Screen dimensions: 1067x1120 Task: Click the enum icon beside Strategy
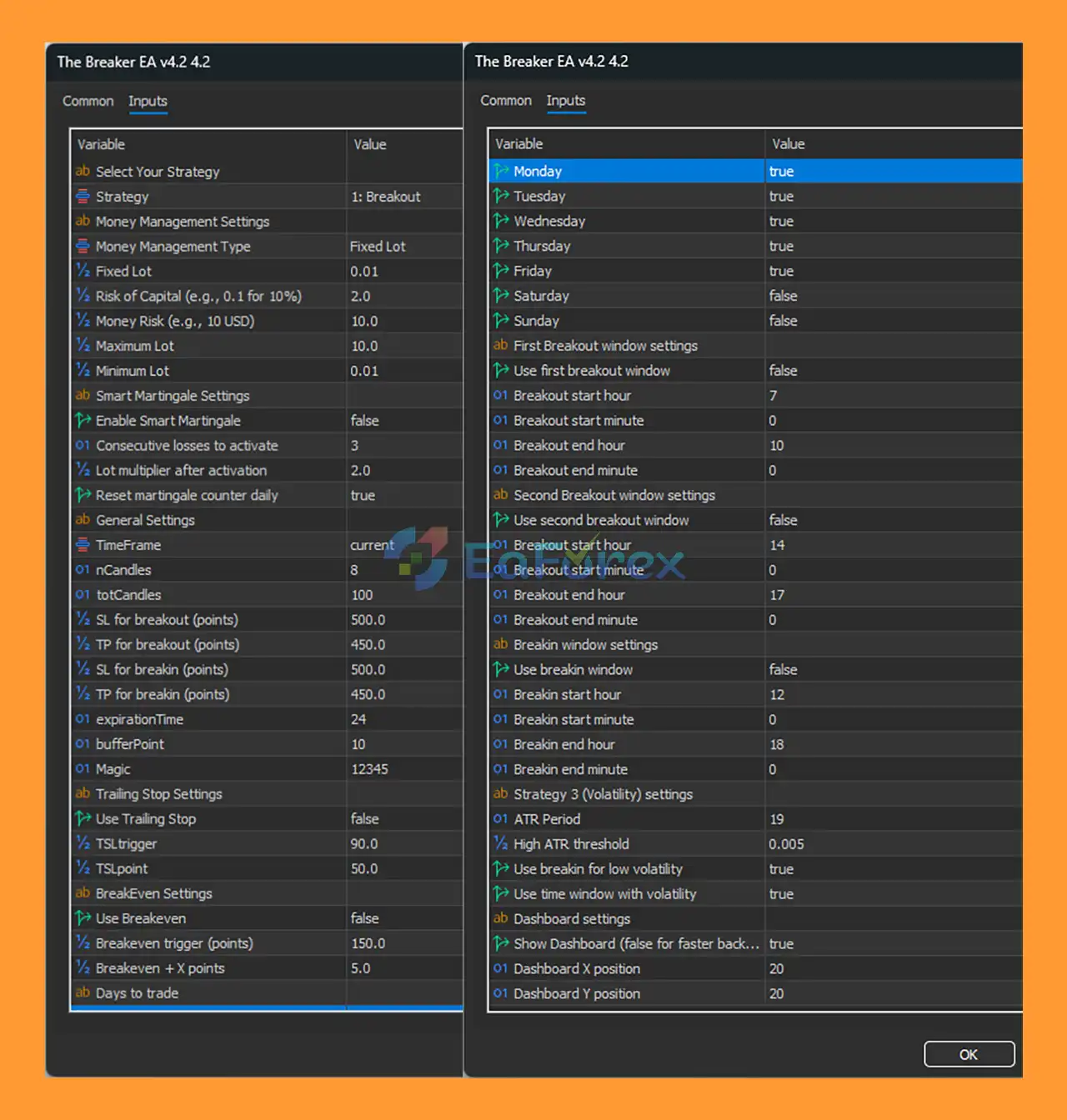[83, 197]
